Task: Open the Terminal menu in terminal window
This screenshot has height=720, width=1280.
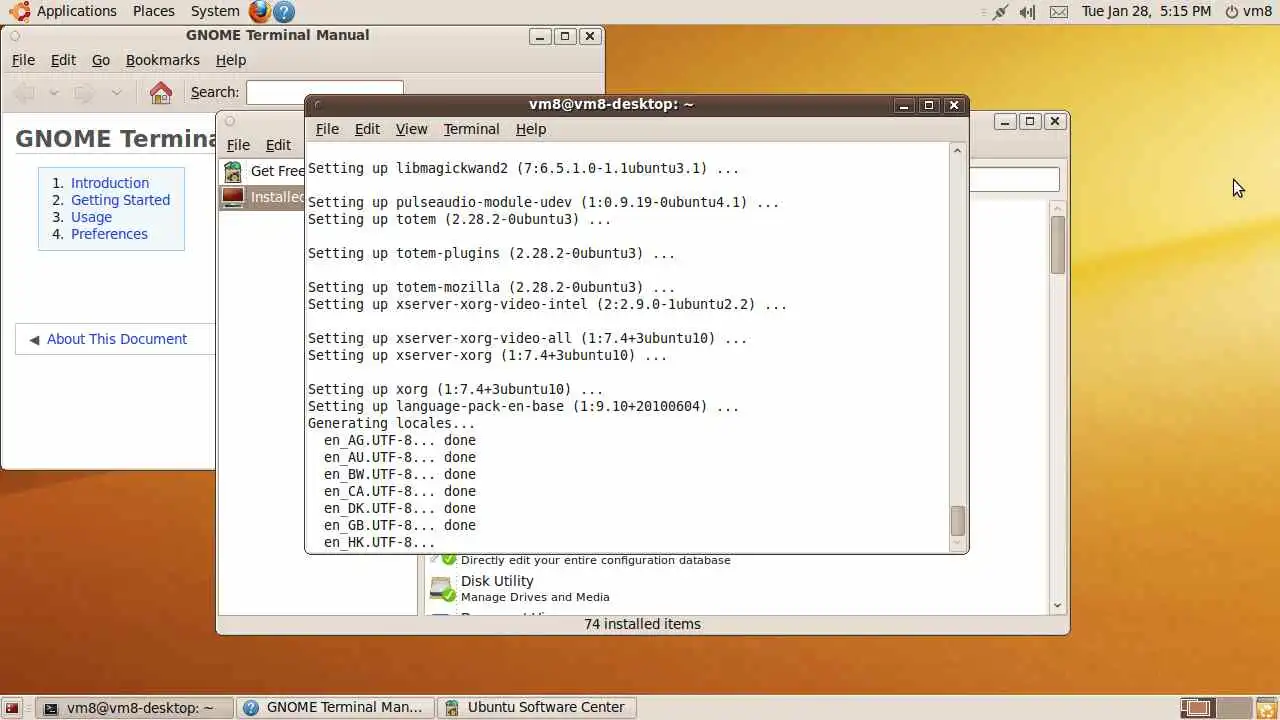Action: (471, 129)
